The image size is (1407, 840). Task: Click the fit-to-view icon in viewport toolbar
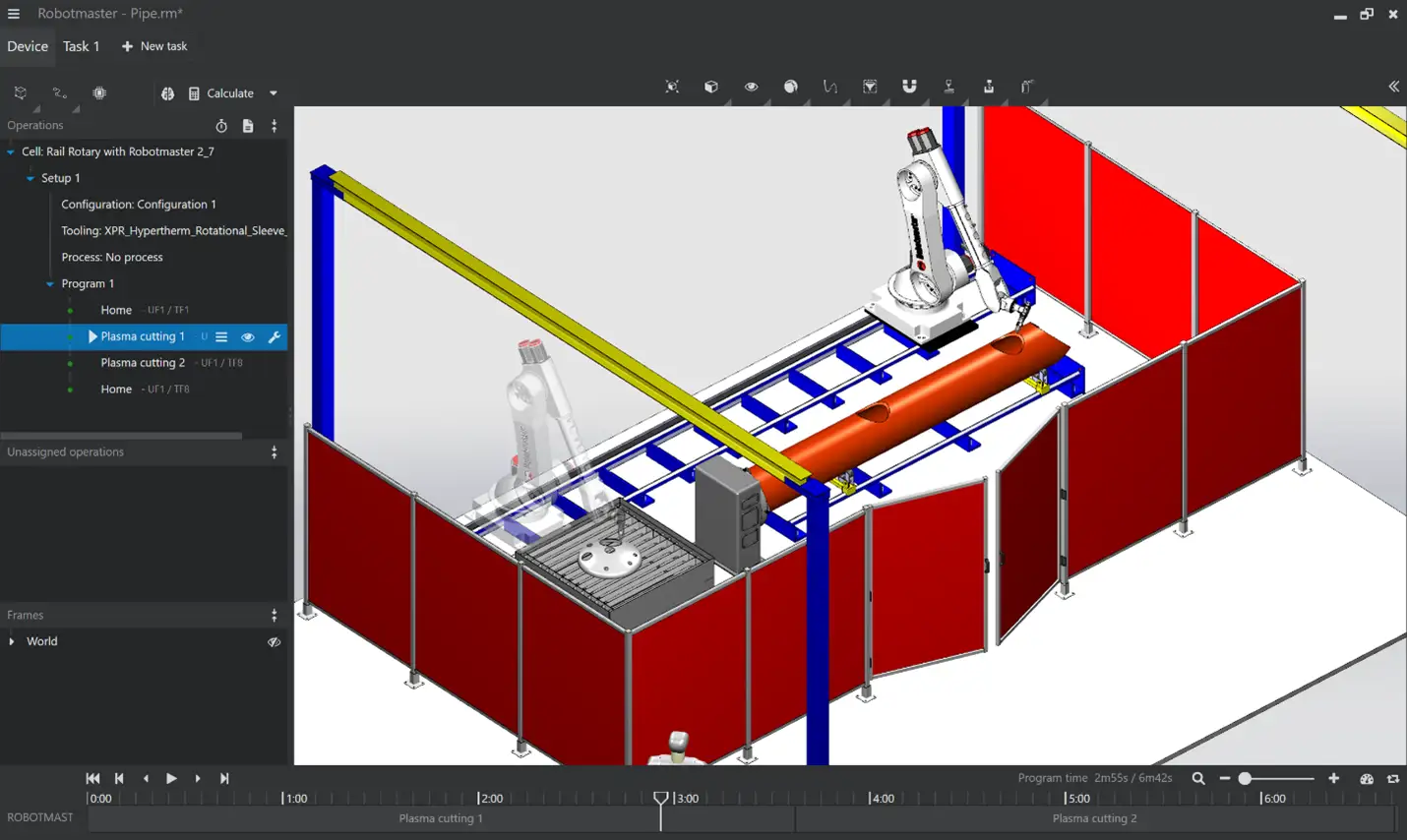(672, 87)
